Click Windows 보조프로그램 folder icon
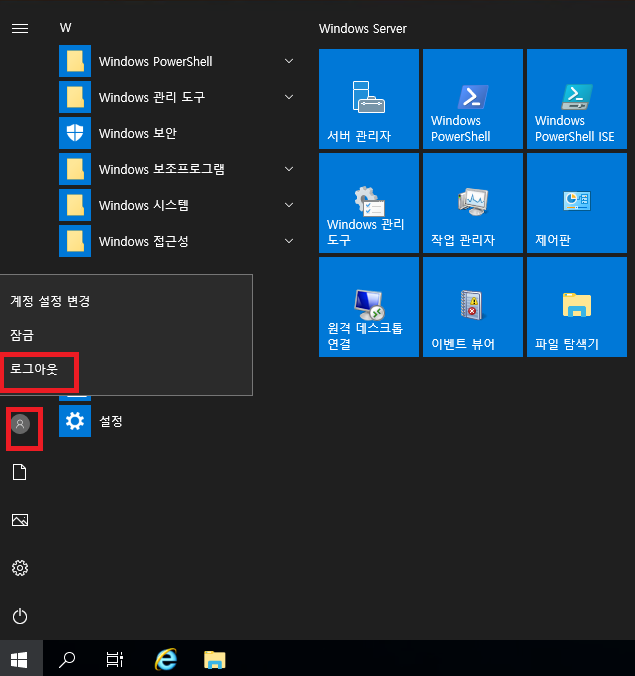Image resolution: width=635 pixels, height=676 pixels. [75, 169]
